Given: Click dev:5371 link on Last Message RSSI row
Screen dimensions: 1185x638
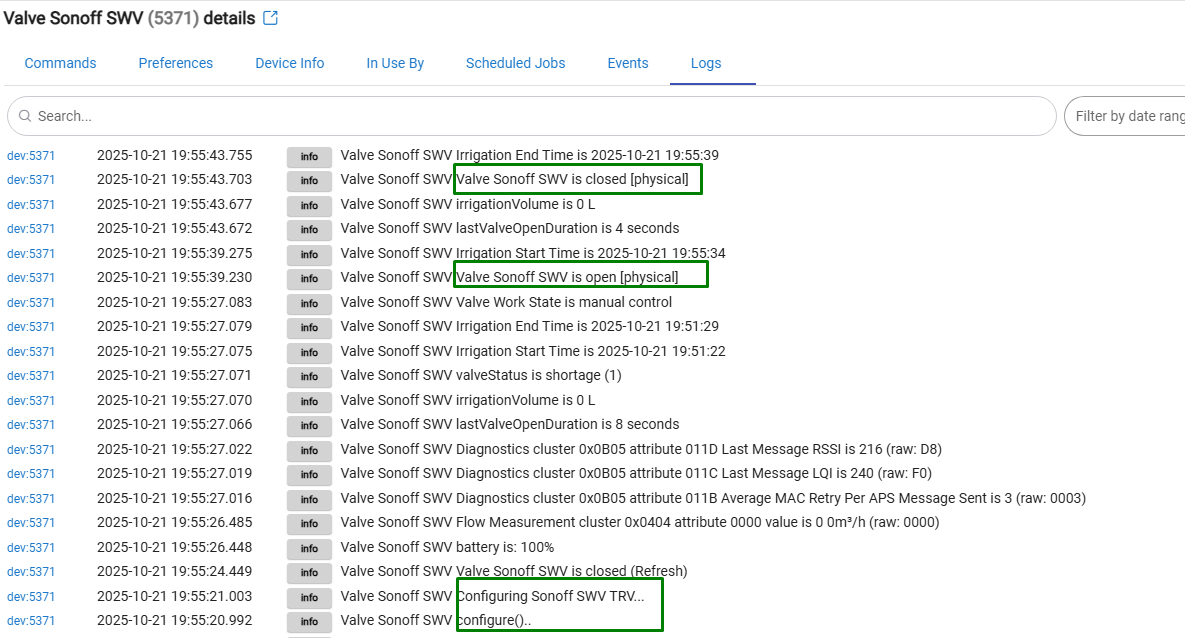Looking at the screenshot, I should 31,450.
